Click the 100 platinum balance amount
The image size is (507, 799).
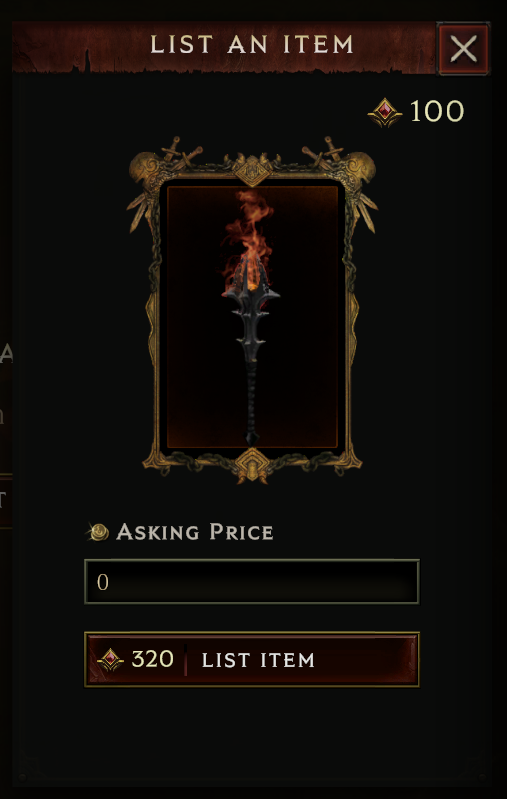(437, 111)
